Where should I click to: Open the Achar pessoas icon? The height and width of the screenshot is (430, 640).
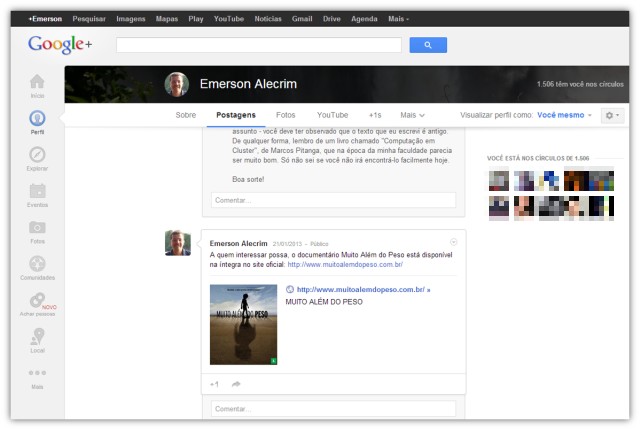click(37, 300)
